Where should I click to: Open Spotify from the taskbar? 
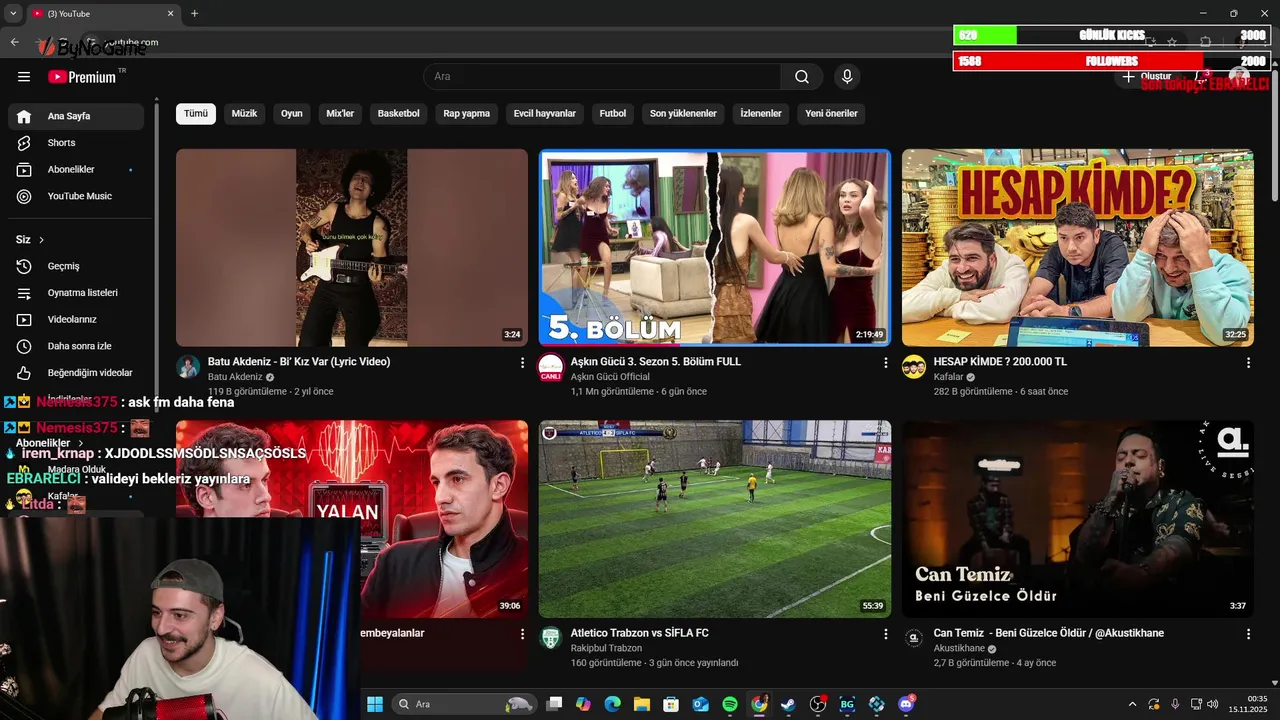[x=730, y=704]
